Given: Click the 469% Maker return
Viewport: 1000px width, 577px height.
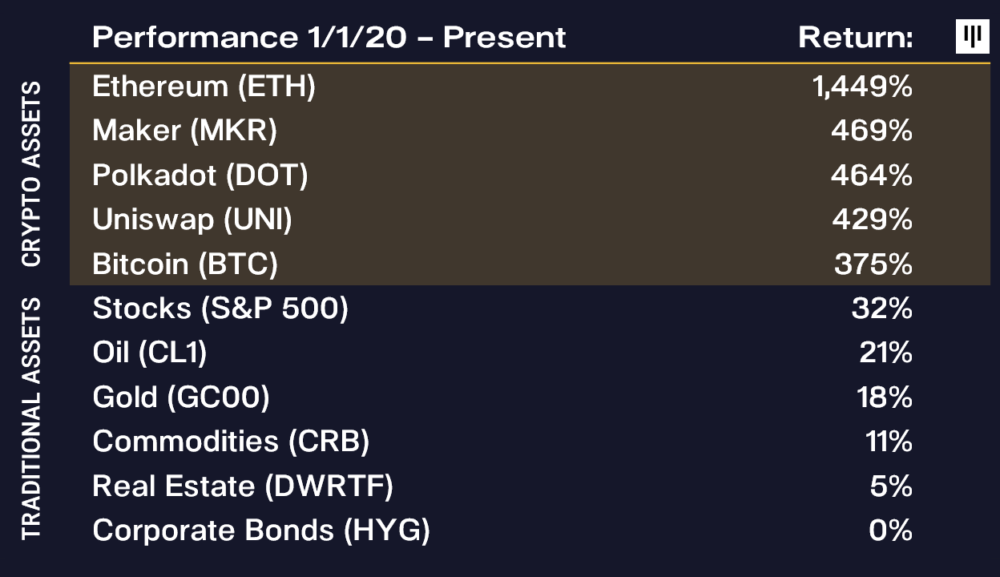Looking at the screenshot, I should 872,131.
